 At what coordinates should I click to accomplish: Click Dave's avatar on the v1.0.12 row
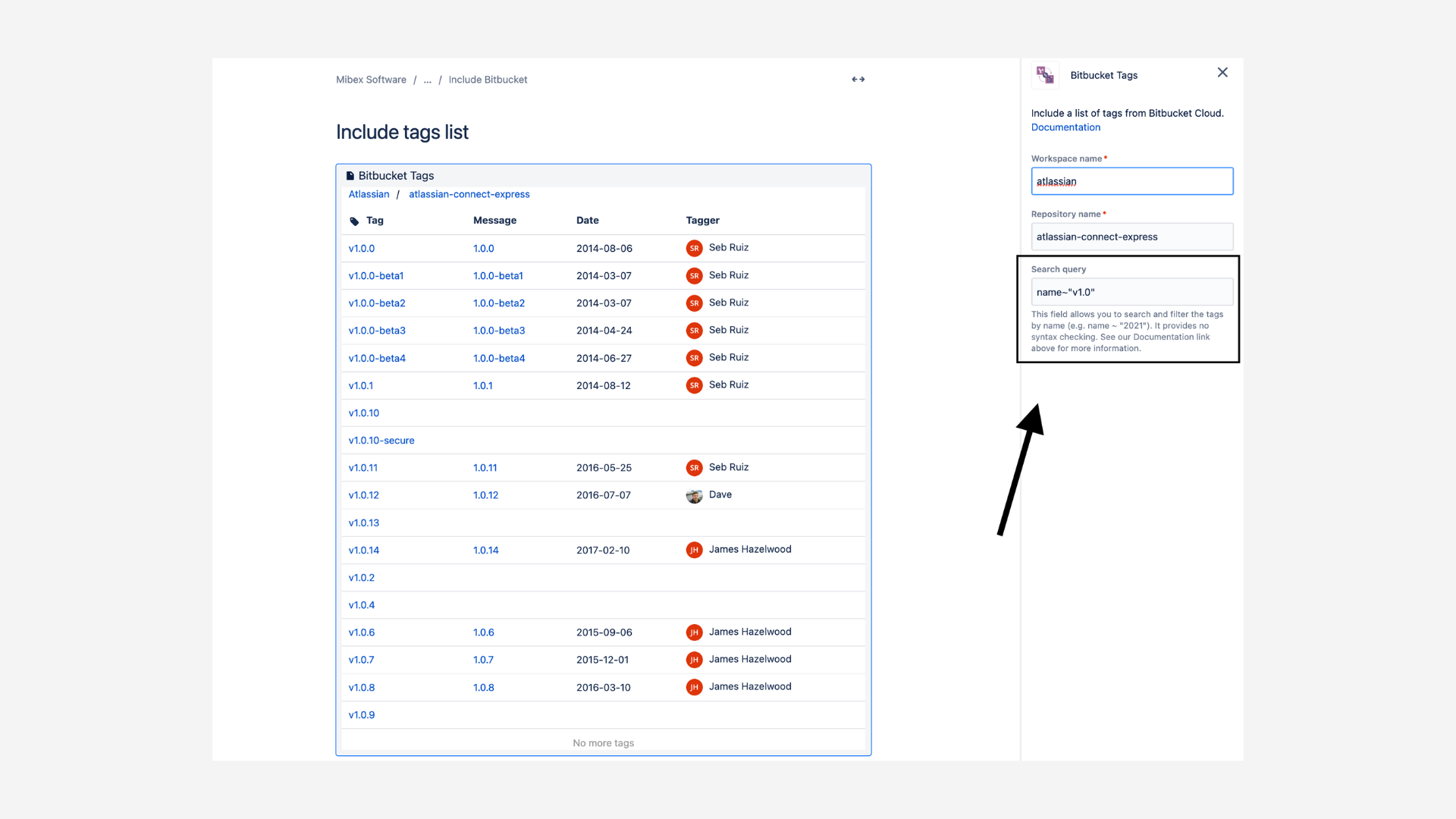(694, 495)
